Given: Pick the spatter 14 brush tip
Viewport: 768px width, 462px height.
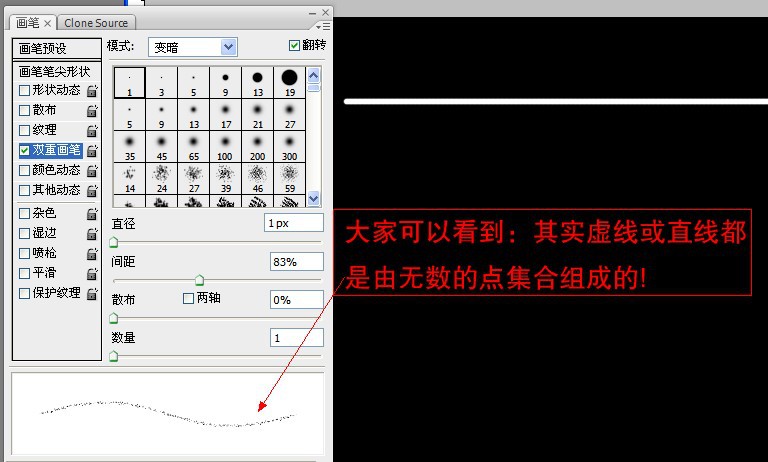Looking at the screenshot, I should pos(129,178).
